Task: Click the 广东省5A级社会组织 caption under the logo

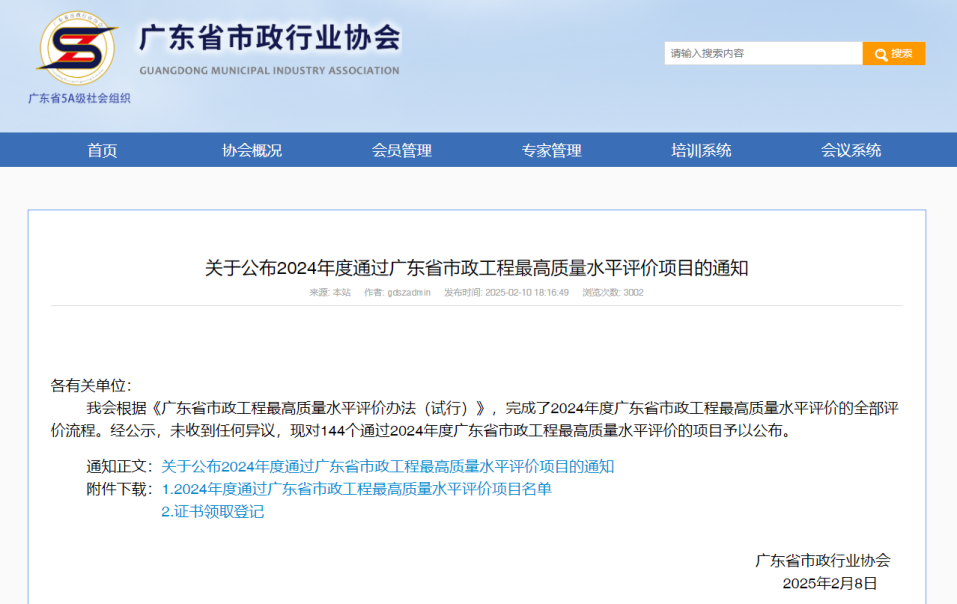Action: click(x=79, y=98)
